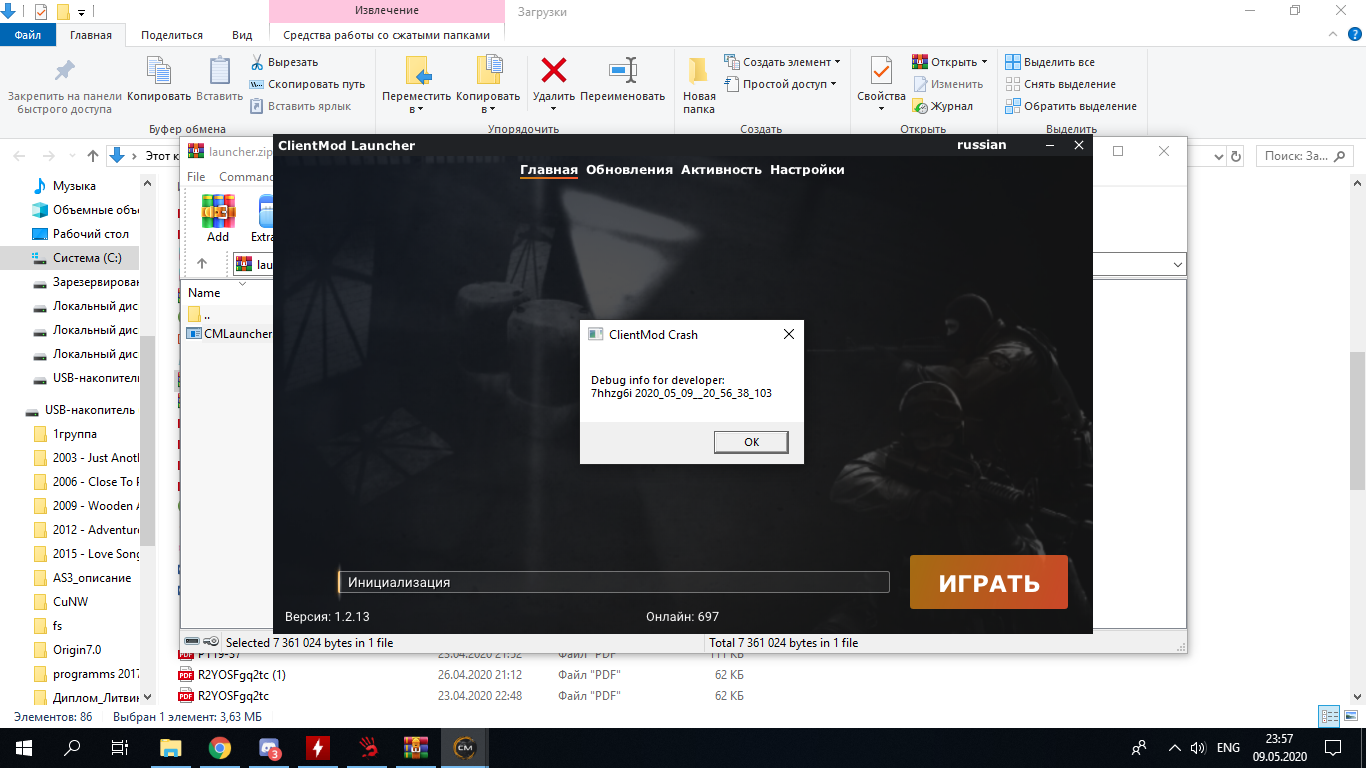
Task: Open the russian language dropdown
Action: point(981,145)
